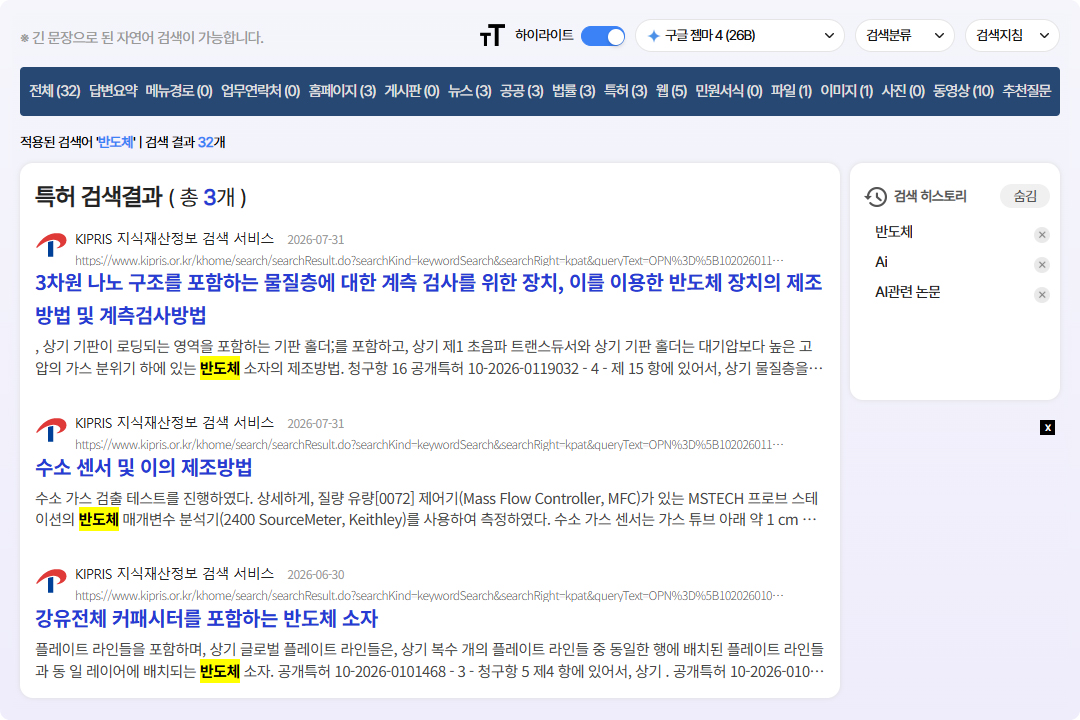
Task: Click the 수소 가스 검출 테스트 snippet text
Action: pos(427,509)
